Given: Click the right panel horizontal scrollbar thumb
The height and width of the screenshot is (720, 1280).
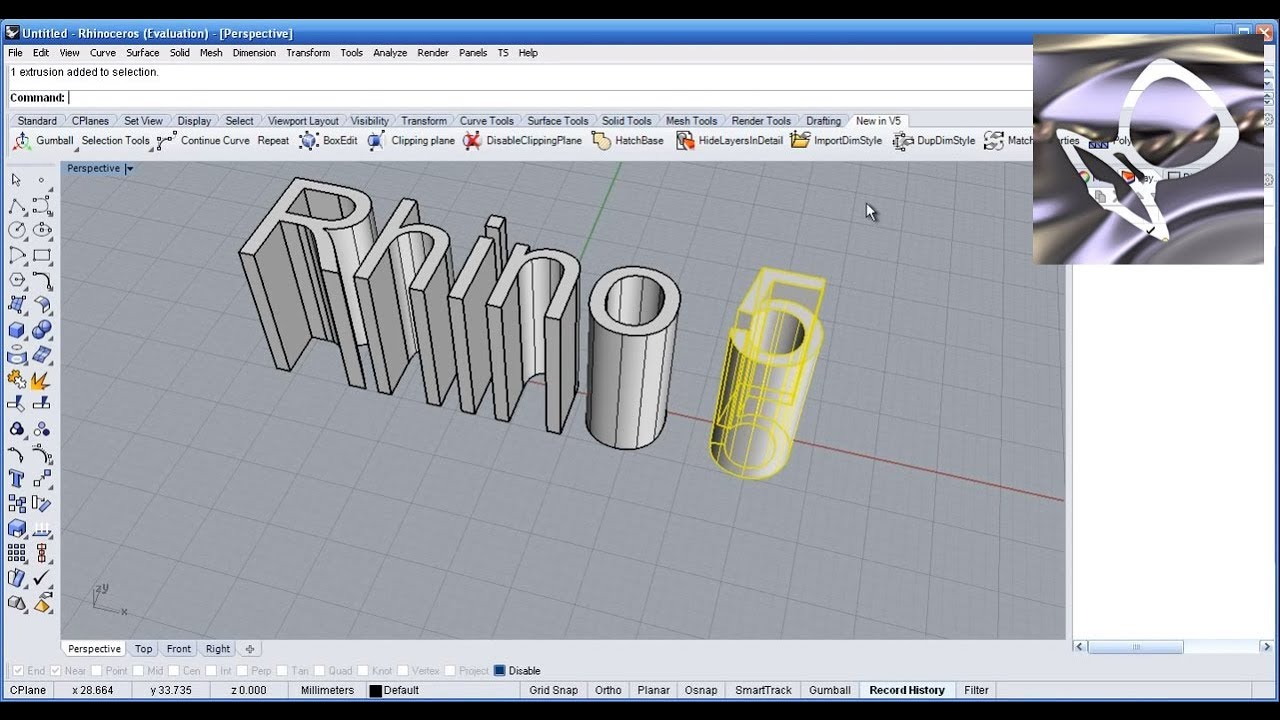Looking at the screenshot, I should pos(1136,647).
